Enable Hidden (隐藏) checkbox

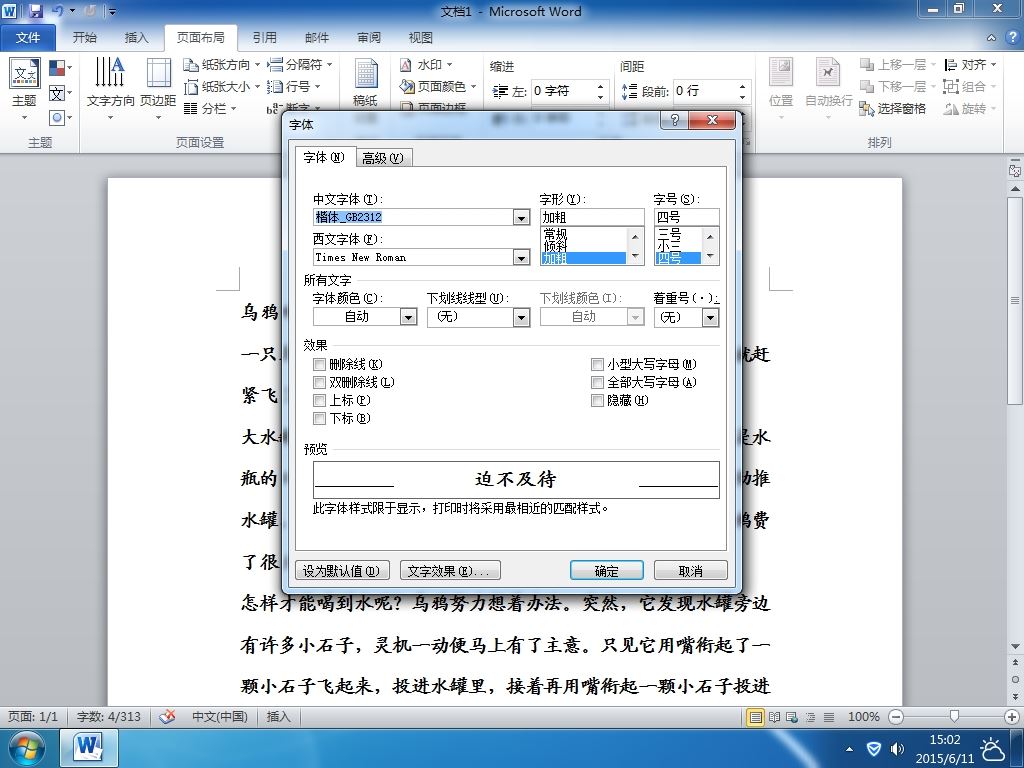pos(597,400)
